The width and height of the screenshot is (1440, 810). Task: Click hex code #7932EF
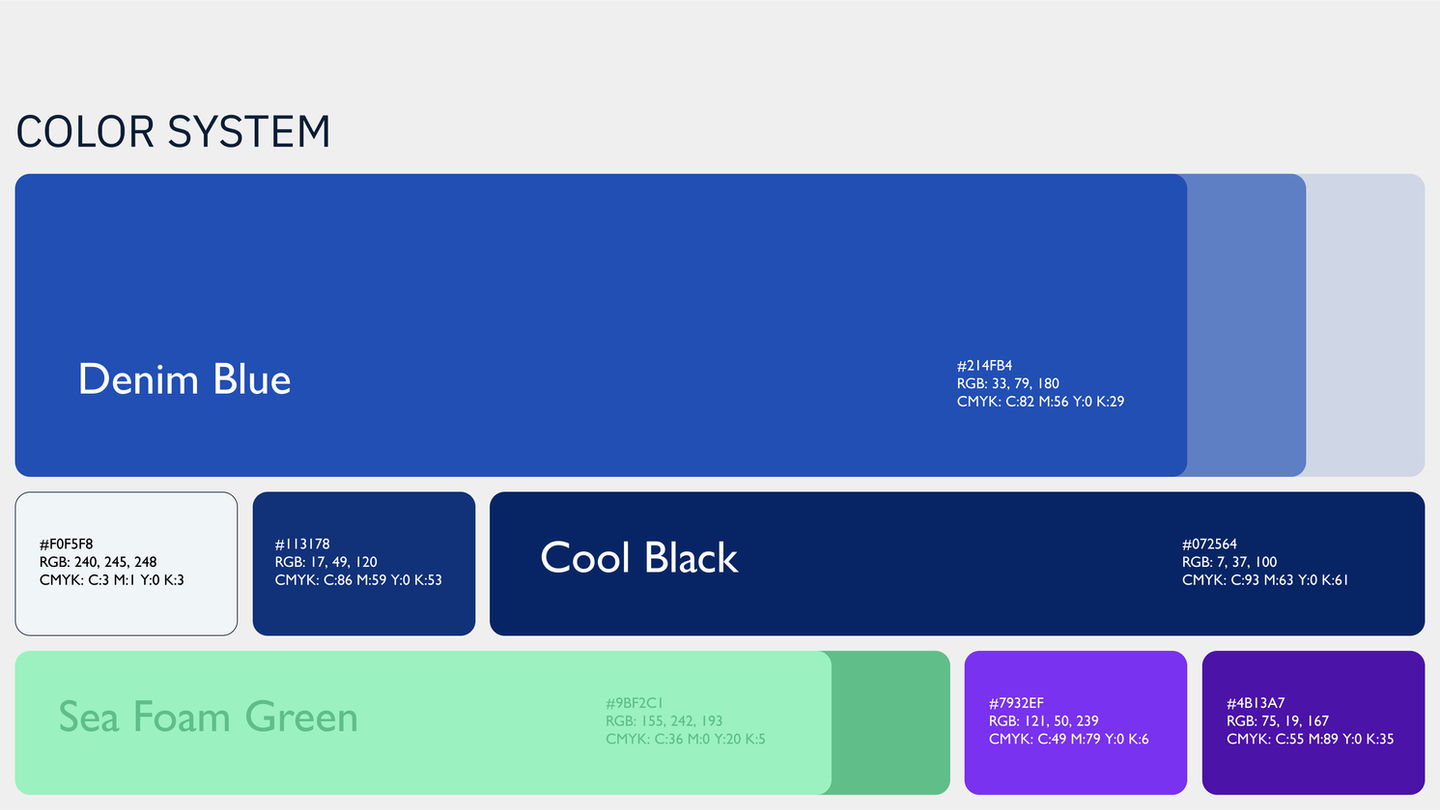[x=1016, y=703]
